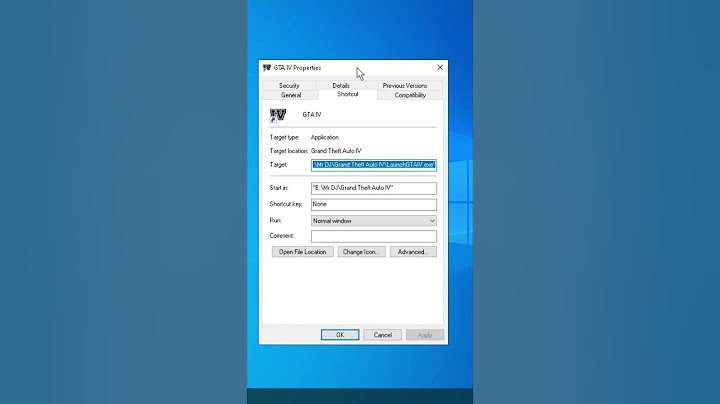This screenshot has height=404, width=720.
Task: Click the Cancel button
Action: [382, 335]
